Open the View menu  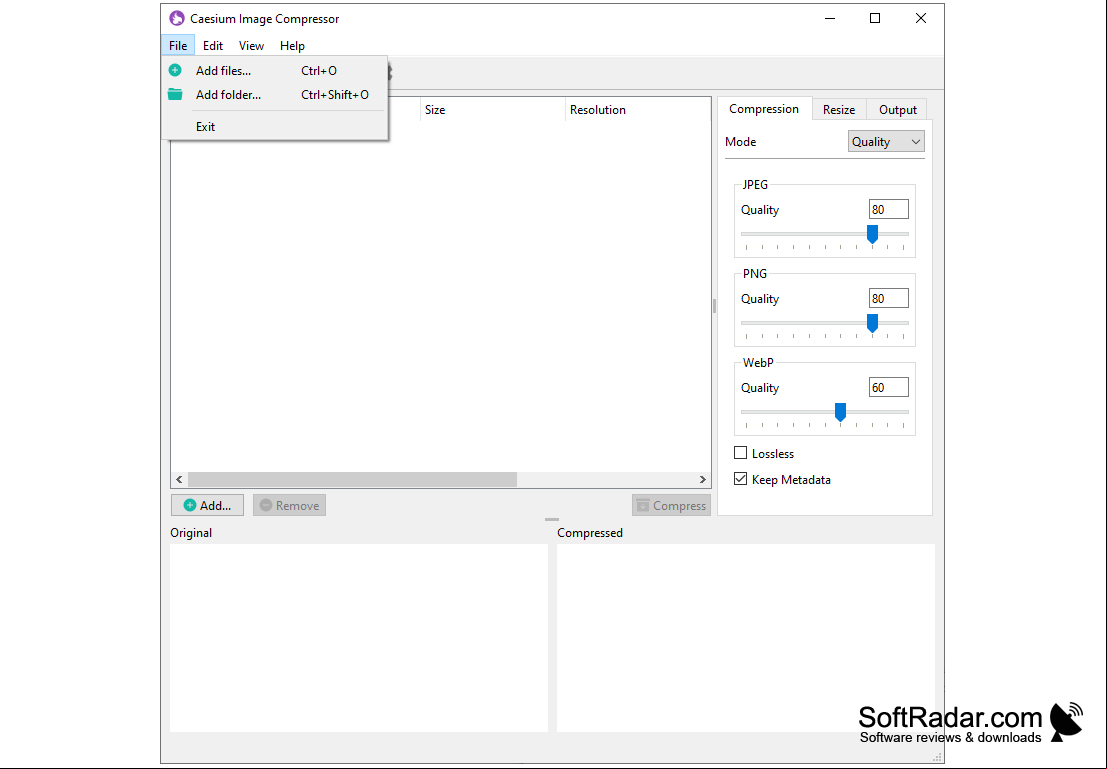(251, 45)
